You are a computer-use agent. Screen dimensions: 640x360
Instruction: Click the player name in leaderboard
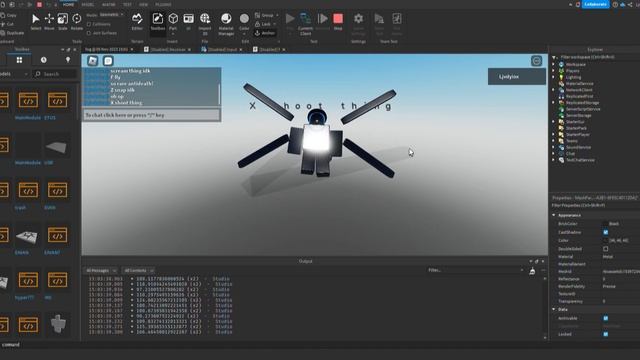(509, 77)
